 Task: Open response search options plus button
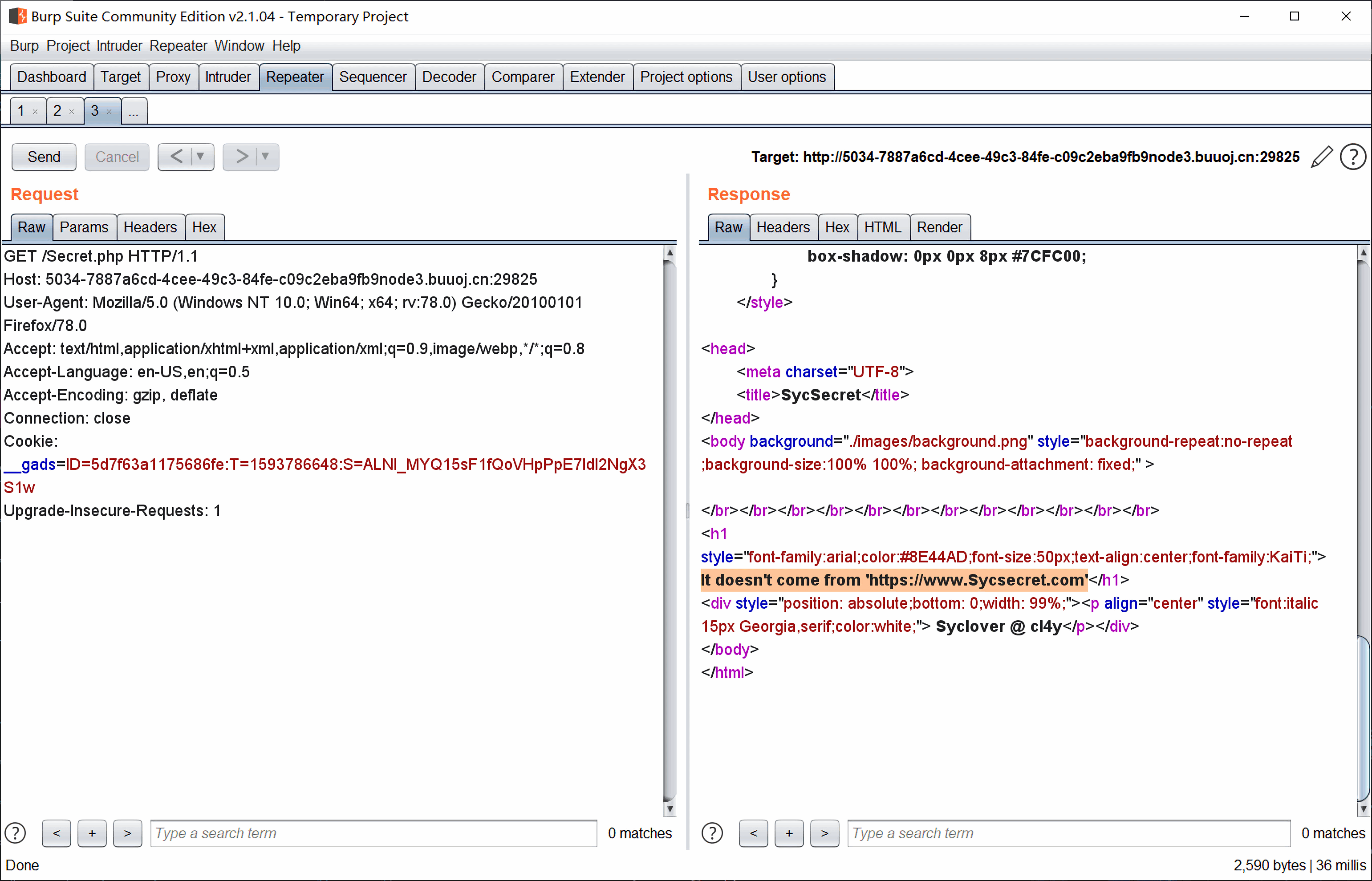pyautogui.click(x=789, y=833)
